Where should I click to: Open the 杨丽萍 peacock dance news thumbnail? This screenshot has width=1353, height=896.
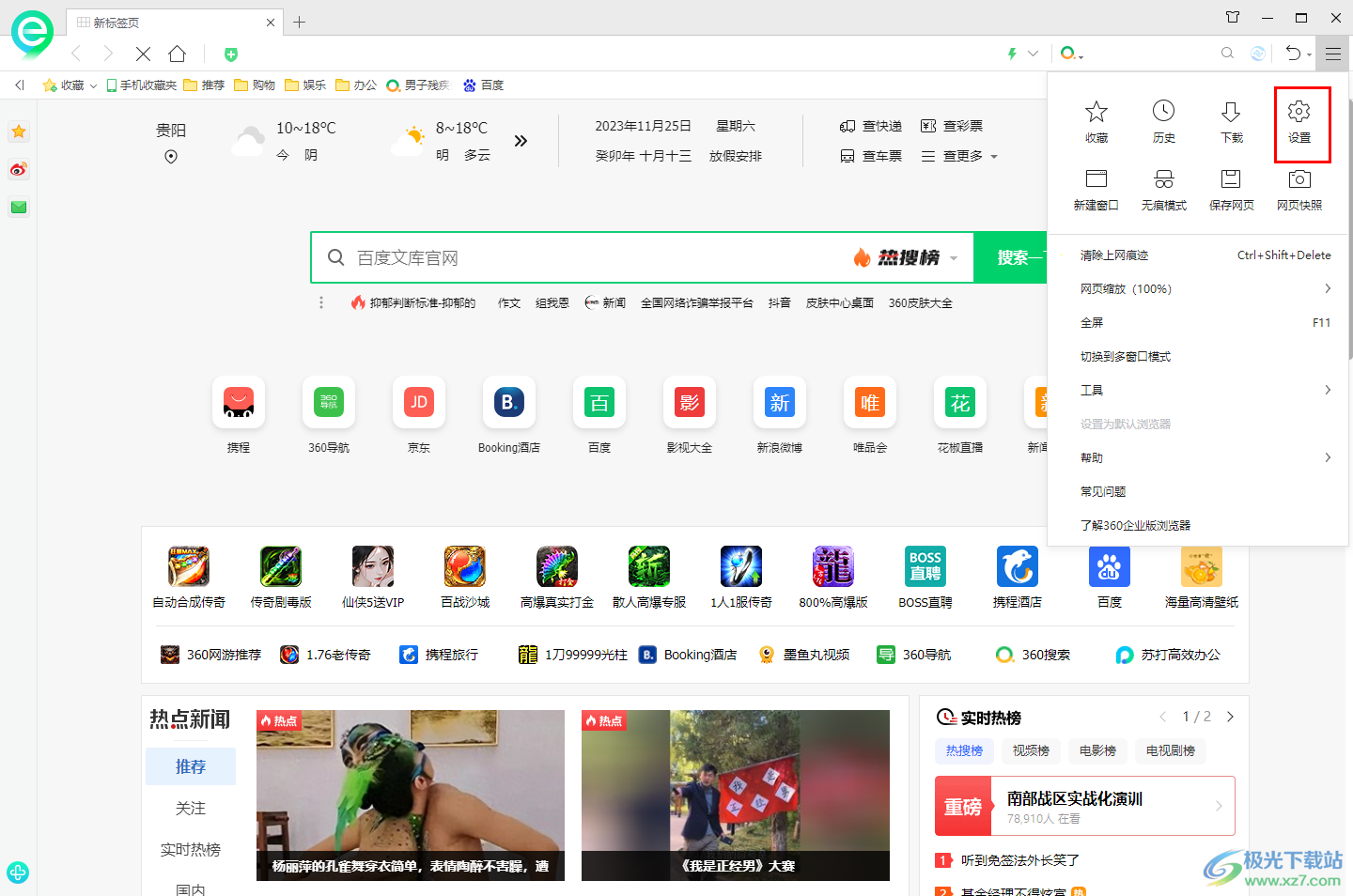(x=411, y=796)
